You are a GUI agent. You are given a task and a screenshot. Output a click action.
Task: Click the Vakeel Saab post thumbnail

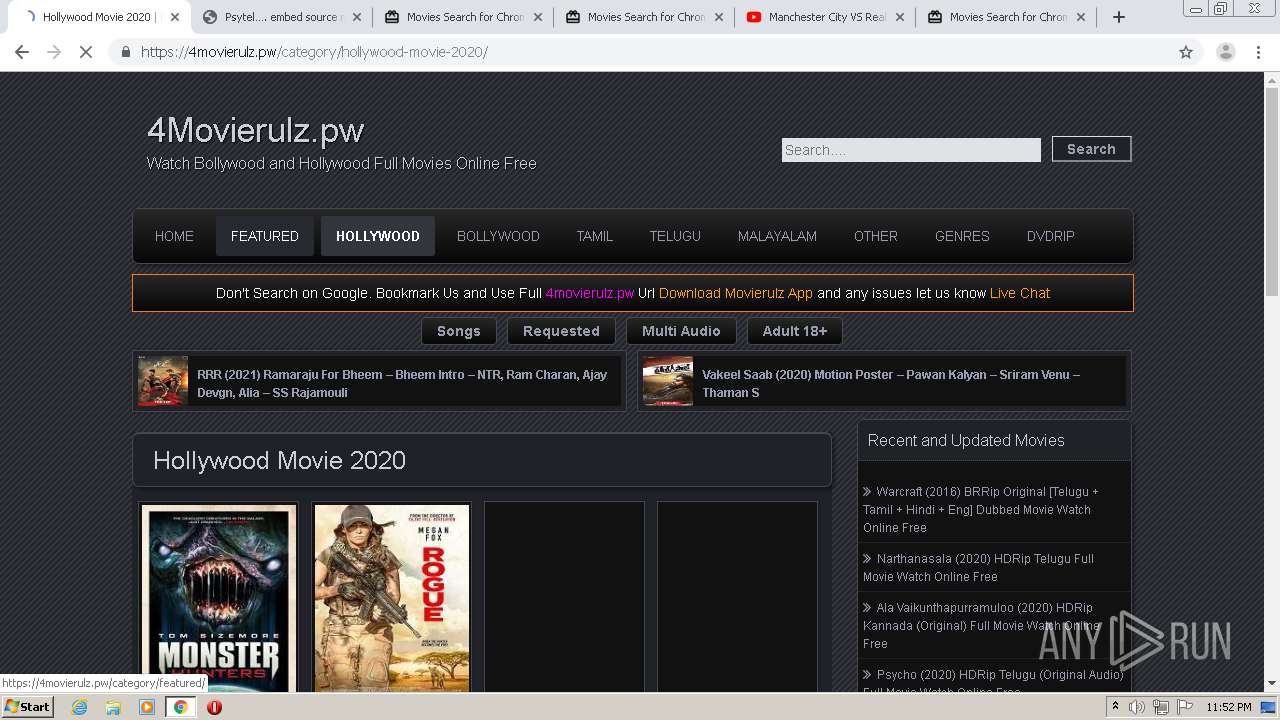pyautogui.click(x=668, y=381)
